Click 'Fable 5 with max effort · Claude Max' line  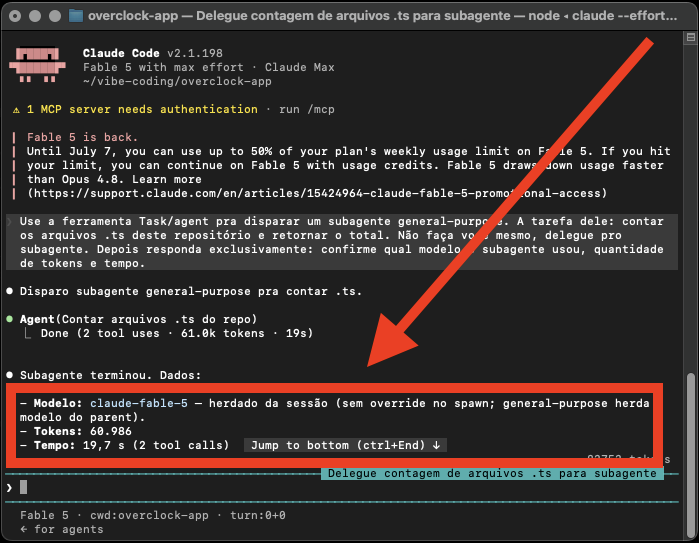point(209,67)
